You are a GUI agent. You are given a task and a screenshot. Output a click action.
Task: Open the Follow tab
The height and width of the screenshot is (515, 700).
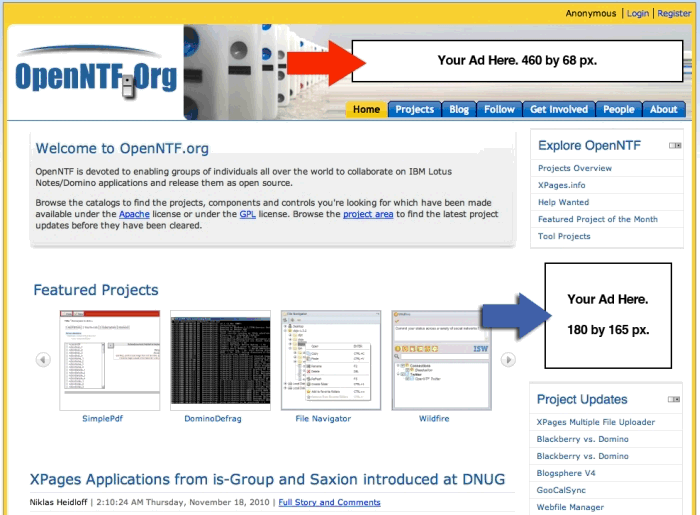pyautogui.click(x=499, y=109)
